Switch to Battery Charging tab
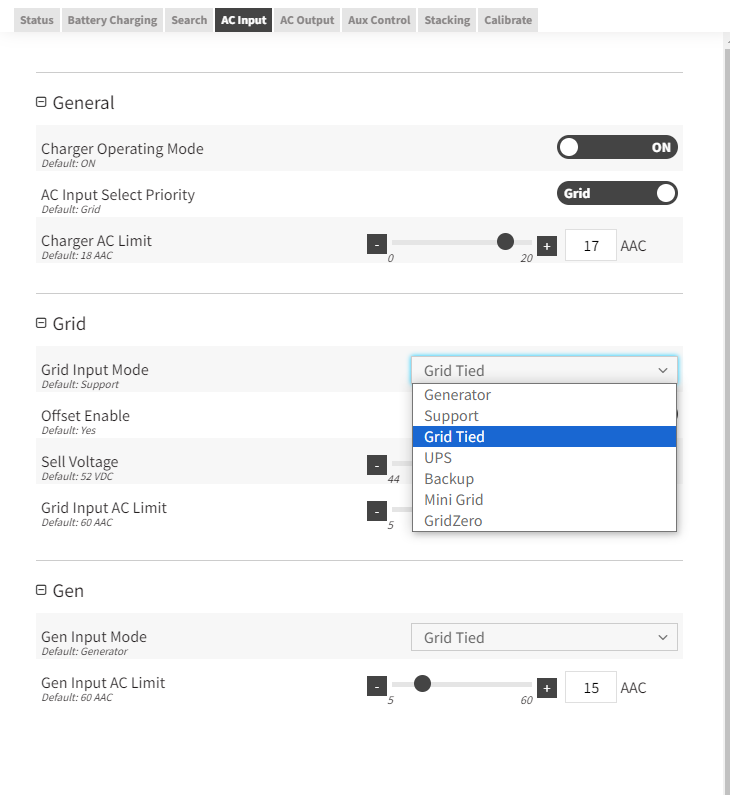 point(113,20)
